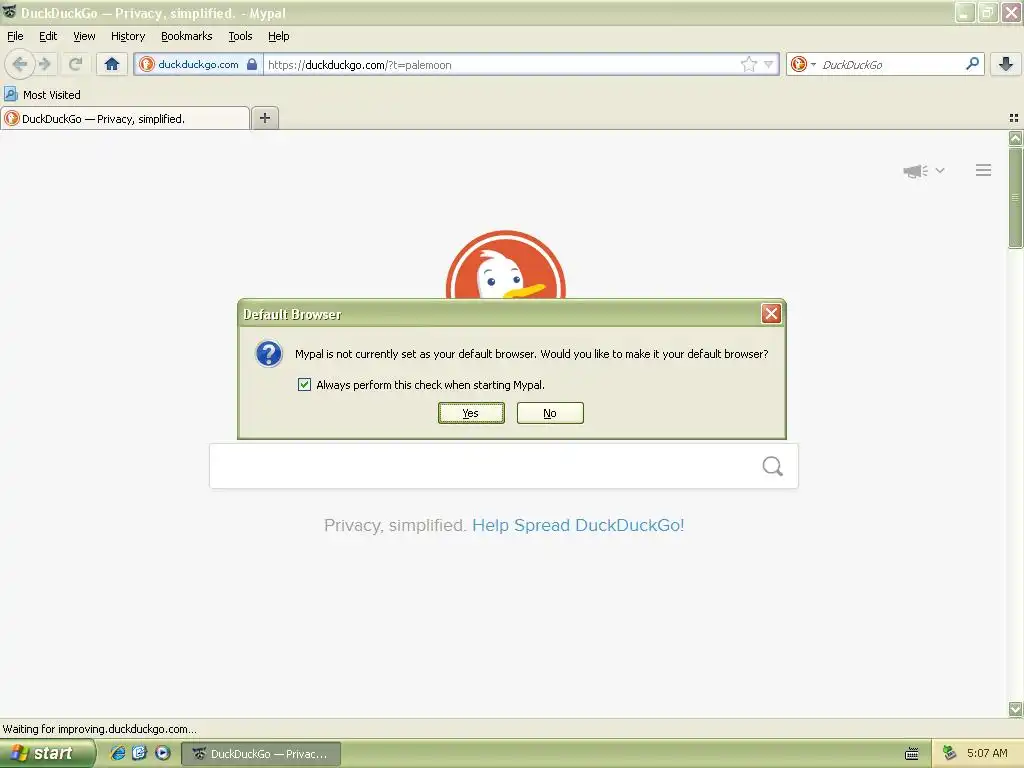Viewport: 1024px width, 768px height.
Task: Click the scrollbar up arrow
Action: [x=1015, y=138]
